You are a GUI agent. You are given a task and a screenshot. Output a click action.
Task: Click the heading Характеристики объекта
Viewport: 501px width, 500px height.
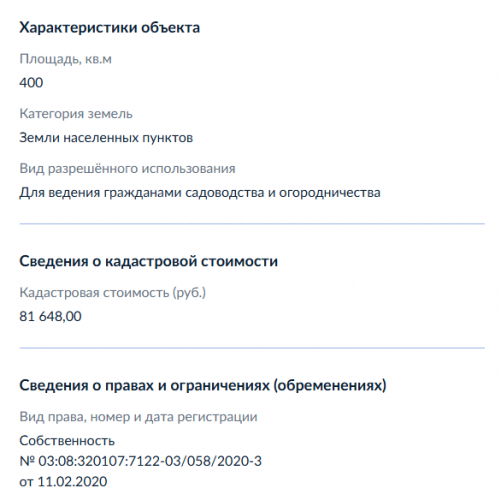tap(109, 28)
